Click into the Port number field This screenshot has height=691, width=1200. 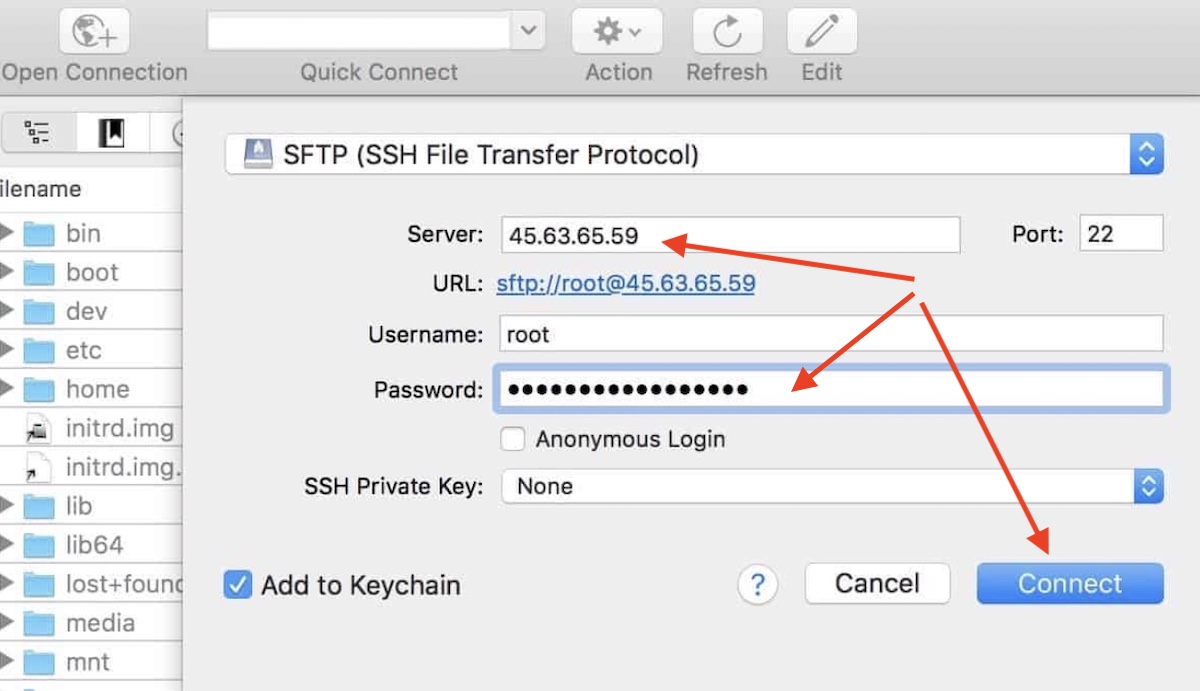[1121, 234]
